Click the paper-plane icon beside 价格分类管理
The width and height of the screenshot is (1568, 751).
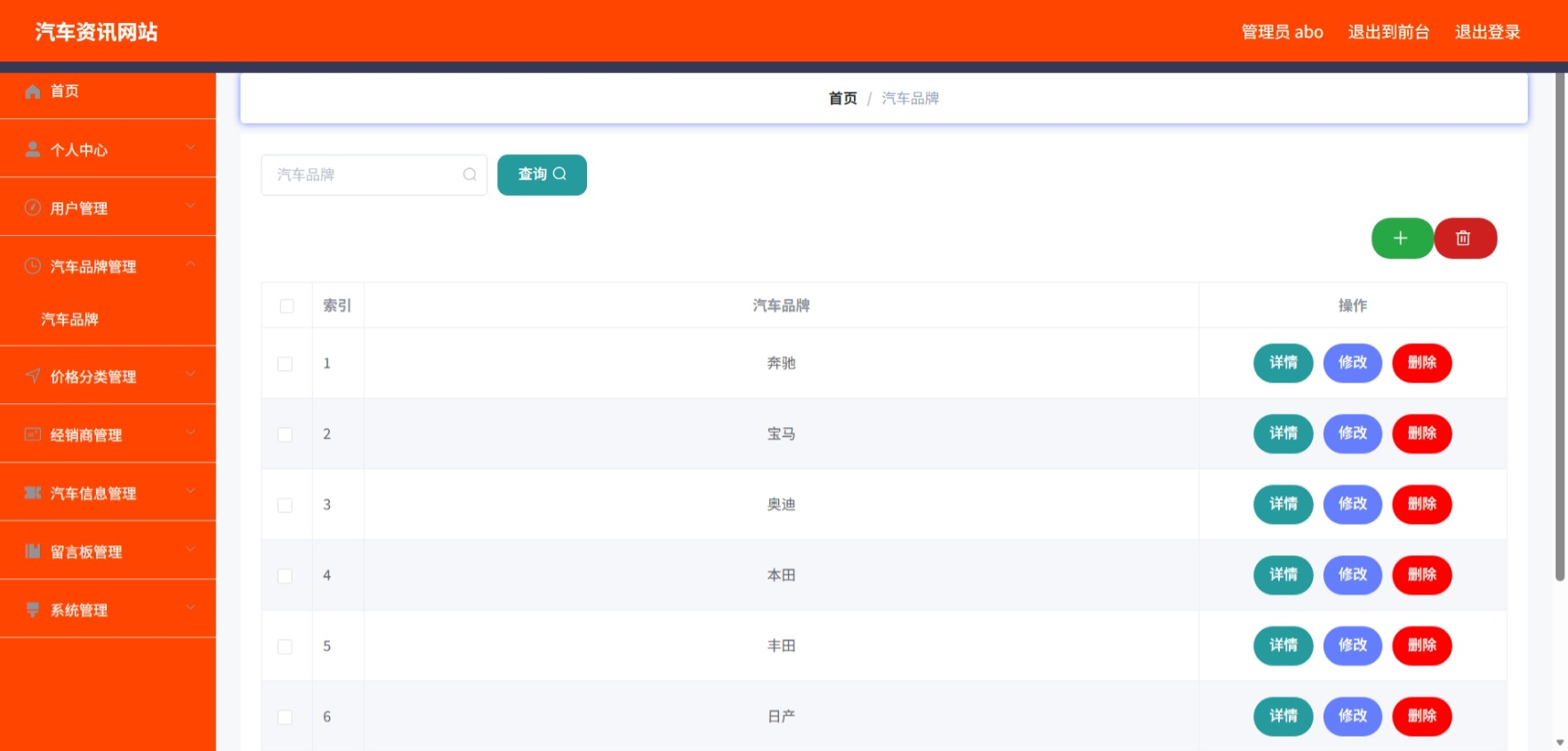[33, 375]
